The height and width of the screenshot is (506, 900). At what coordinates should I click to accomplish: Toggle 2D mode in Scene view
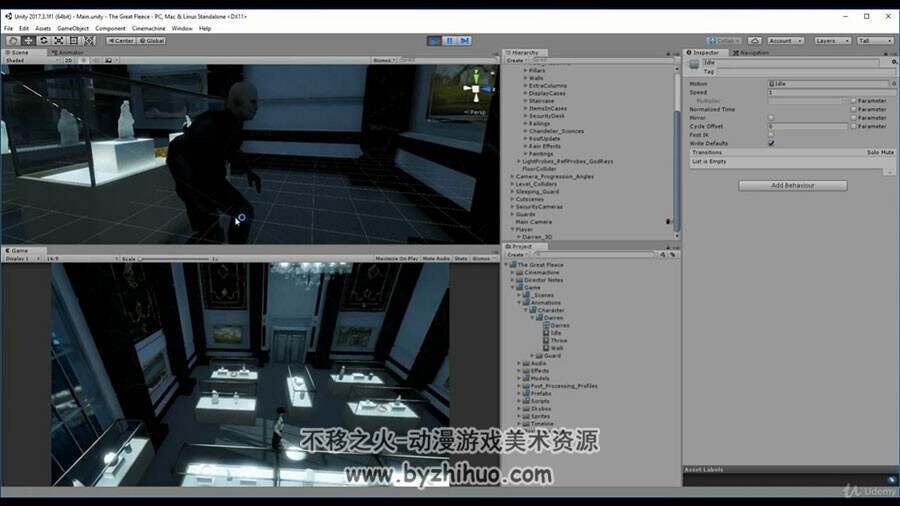tap(68, 60)
